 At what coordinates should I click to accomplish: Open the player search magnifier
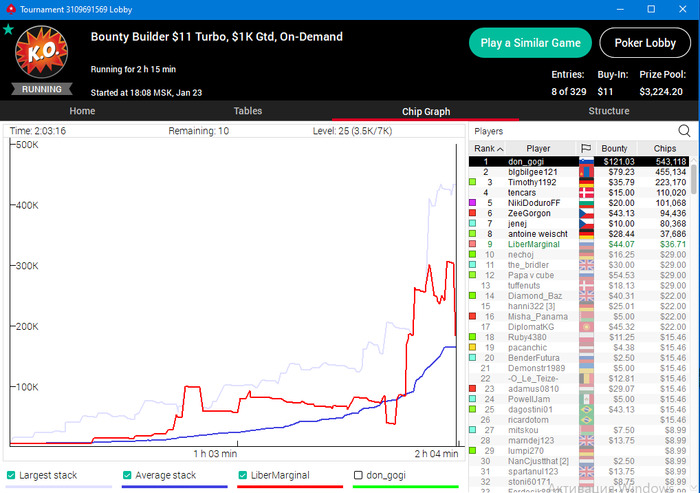pyautogui.click(x=684, y=131)
